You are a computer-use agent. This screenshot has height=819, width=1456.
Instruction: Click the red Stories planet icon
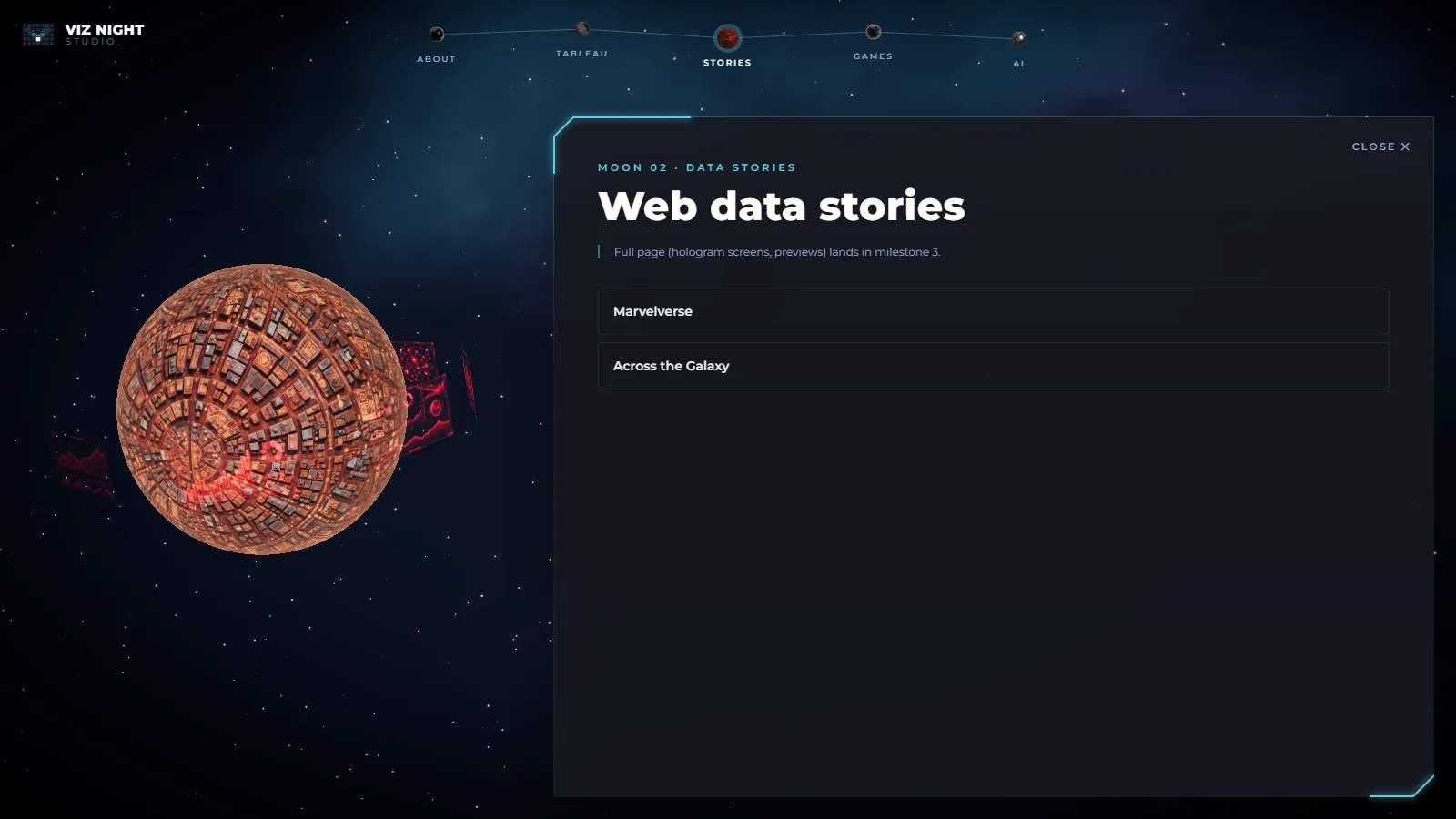pyautogui.click(x=728, y=37)
